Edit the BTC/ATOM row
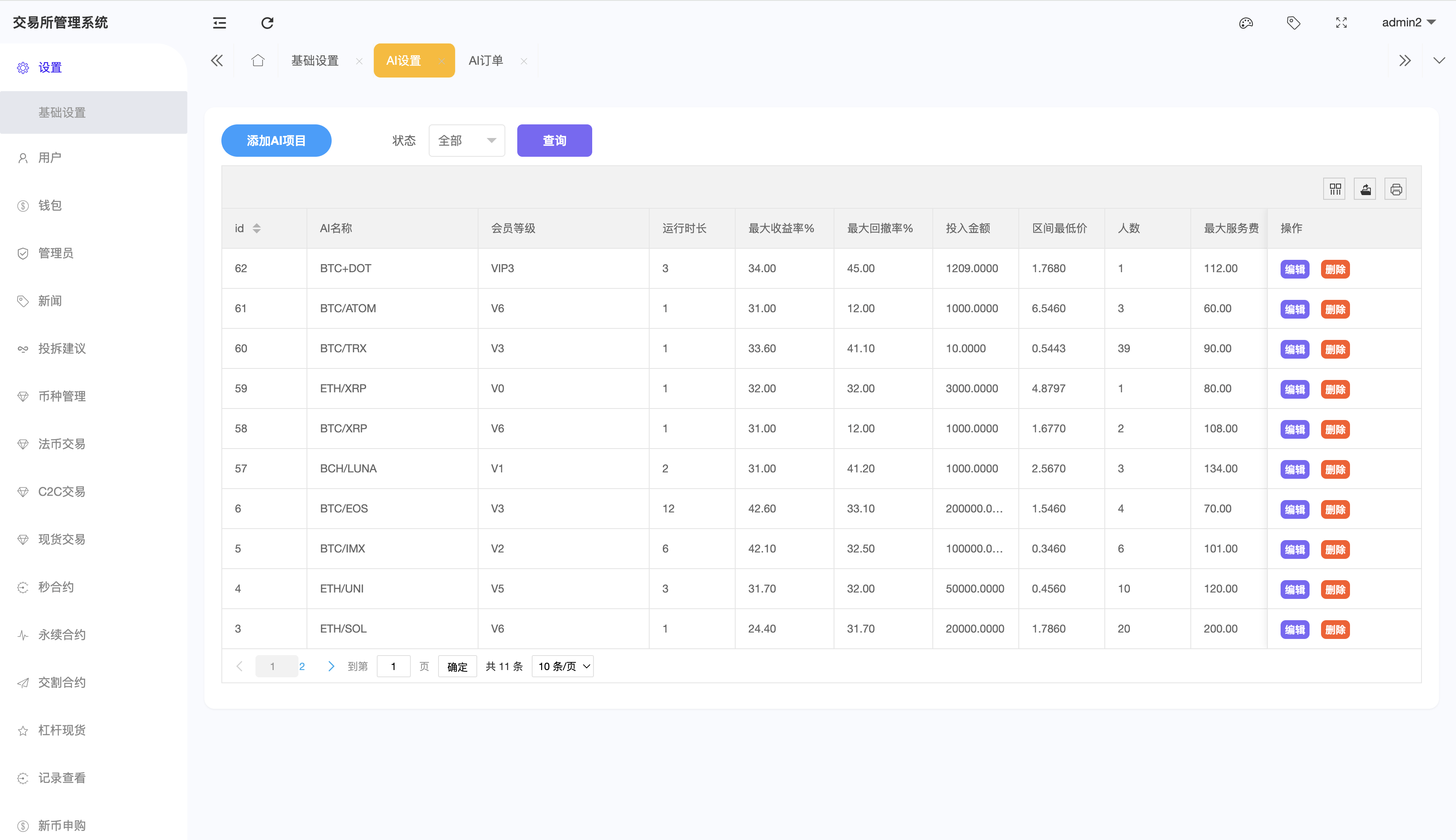This screenshot has width=1456, height=840. (x=1295, y=309)
